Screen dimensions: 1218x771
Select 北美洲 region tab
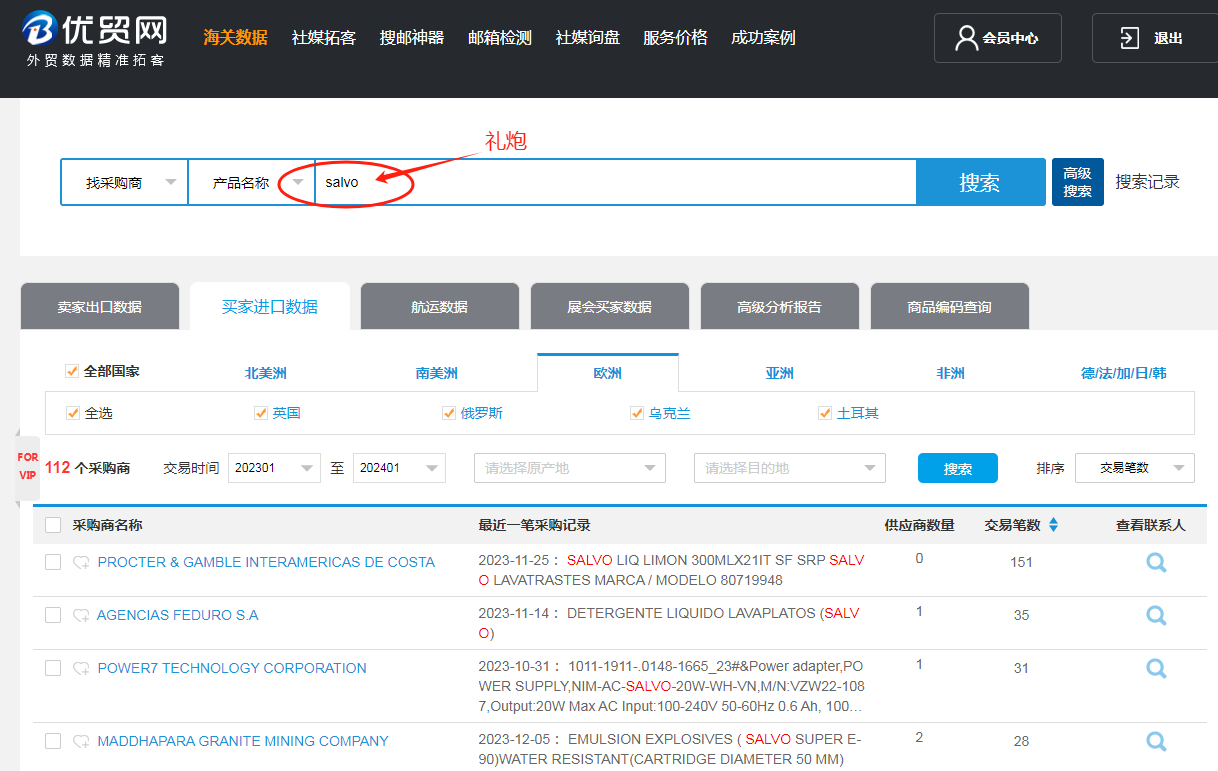(x=266, y=373)
